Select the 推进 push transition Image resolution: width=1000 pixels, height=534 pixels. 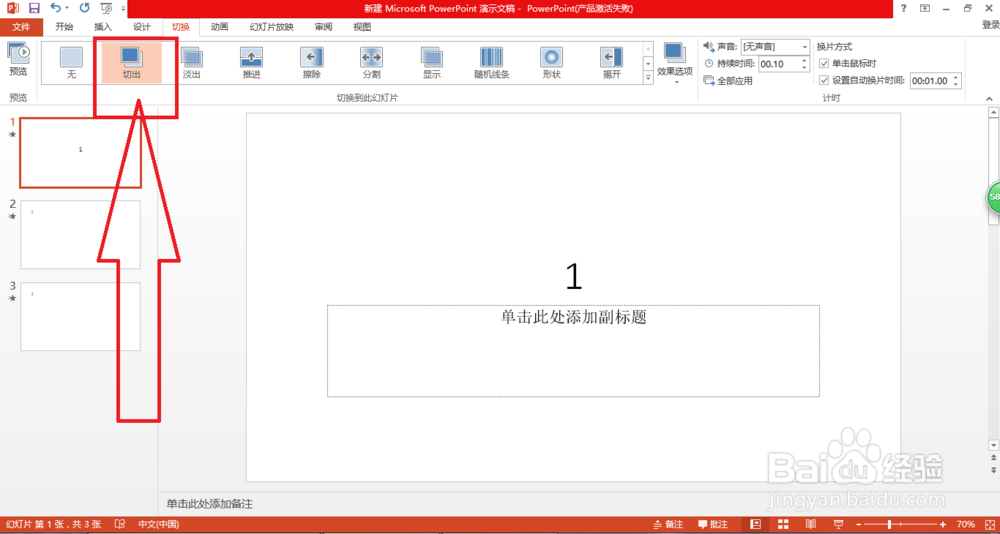click(251, 63)
